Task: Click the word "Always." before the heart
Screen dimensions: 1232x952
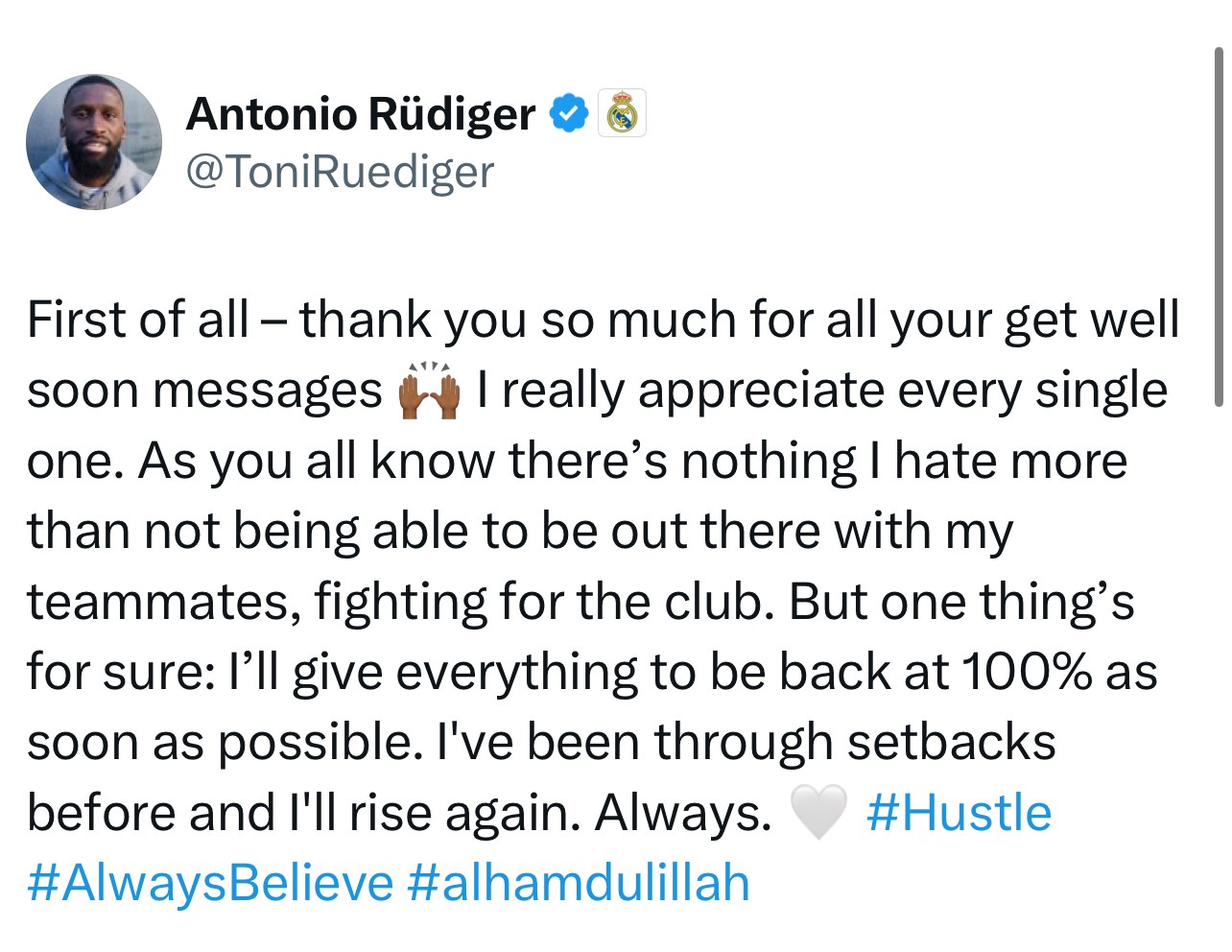Action: click(683, 813)
